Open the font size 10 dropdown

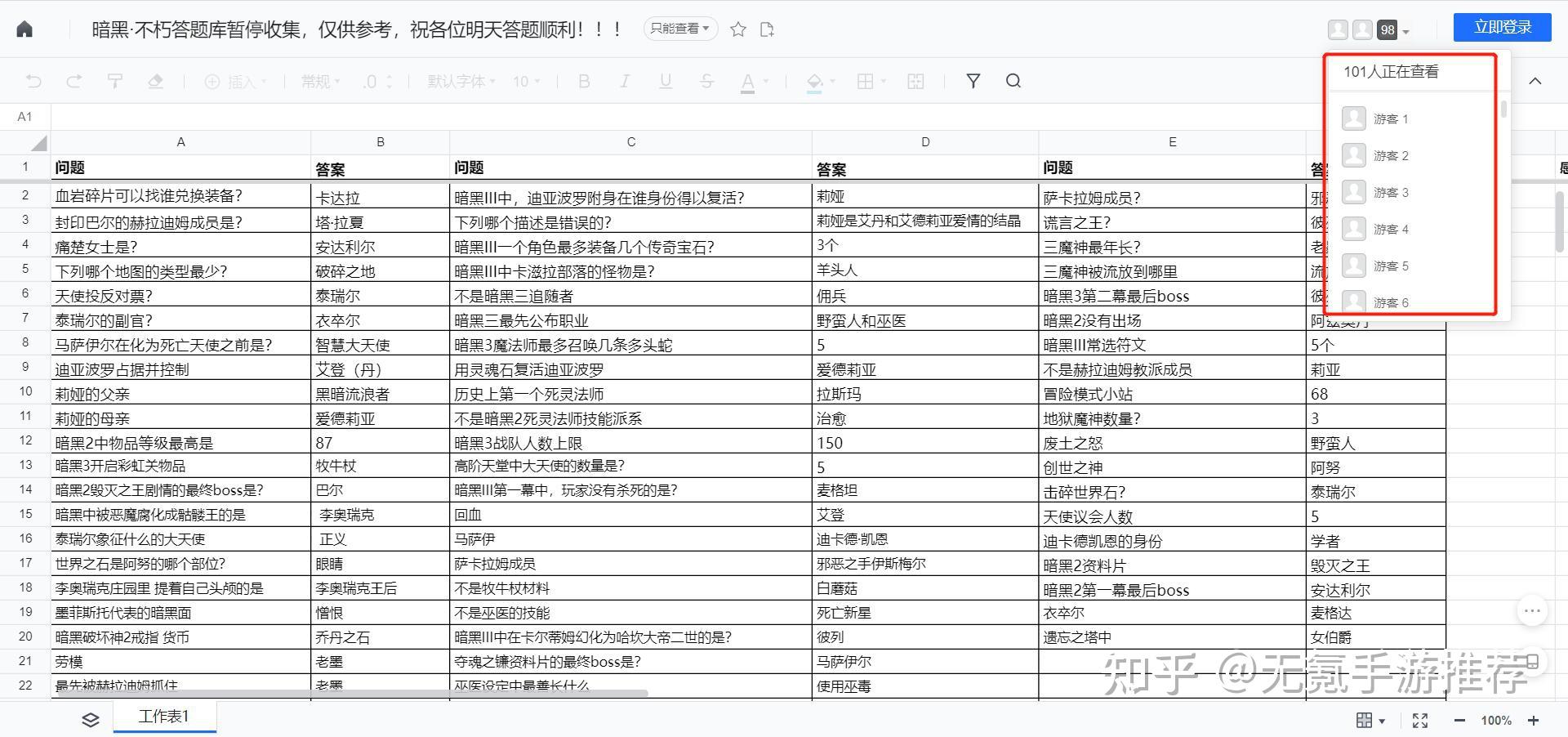click(527, 81)
